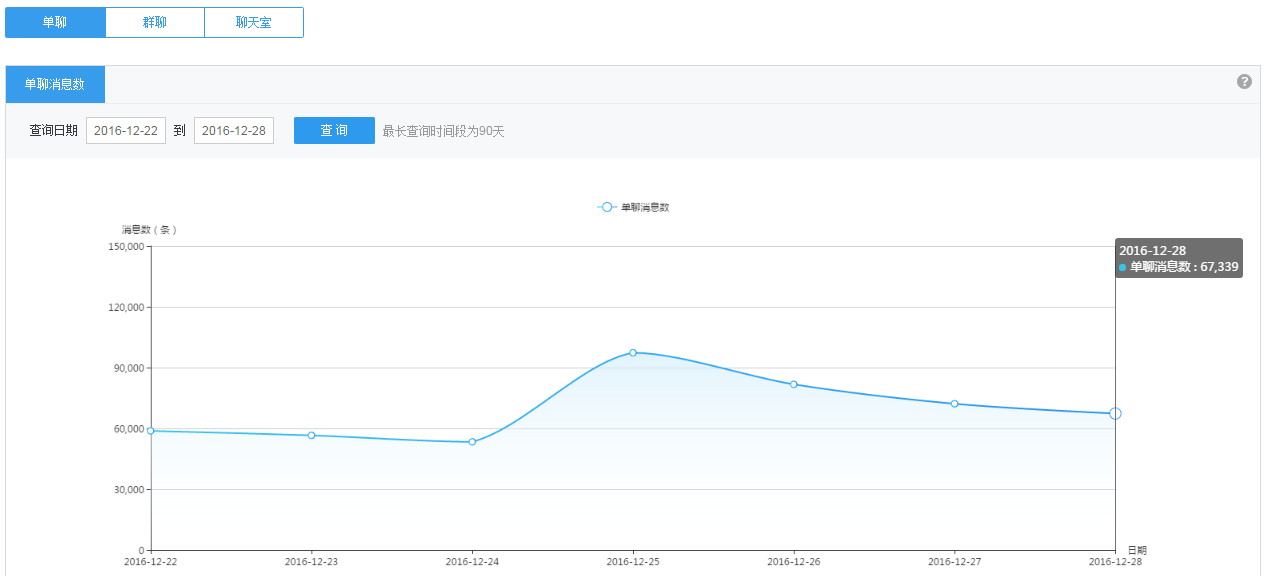Viewport: 1268px width, 576px height.
Task: Select the 2016-12-23 data point on the line
Action: [x=312, y=436]
